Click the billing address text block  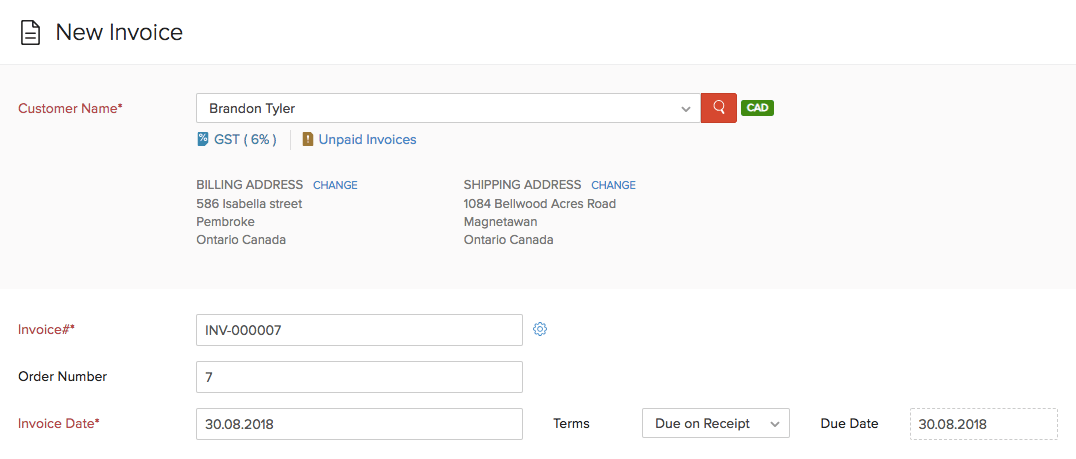pyautogui.click(x=249, y=222)
